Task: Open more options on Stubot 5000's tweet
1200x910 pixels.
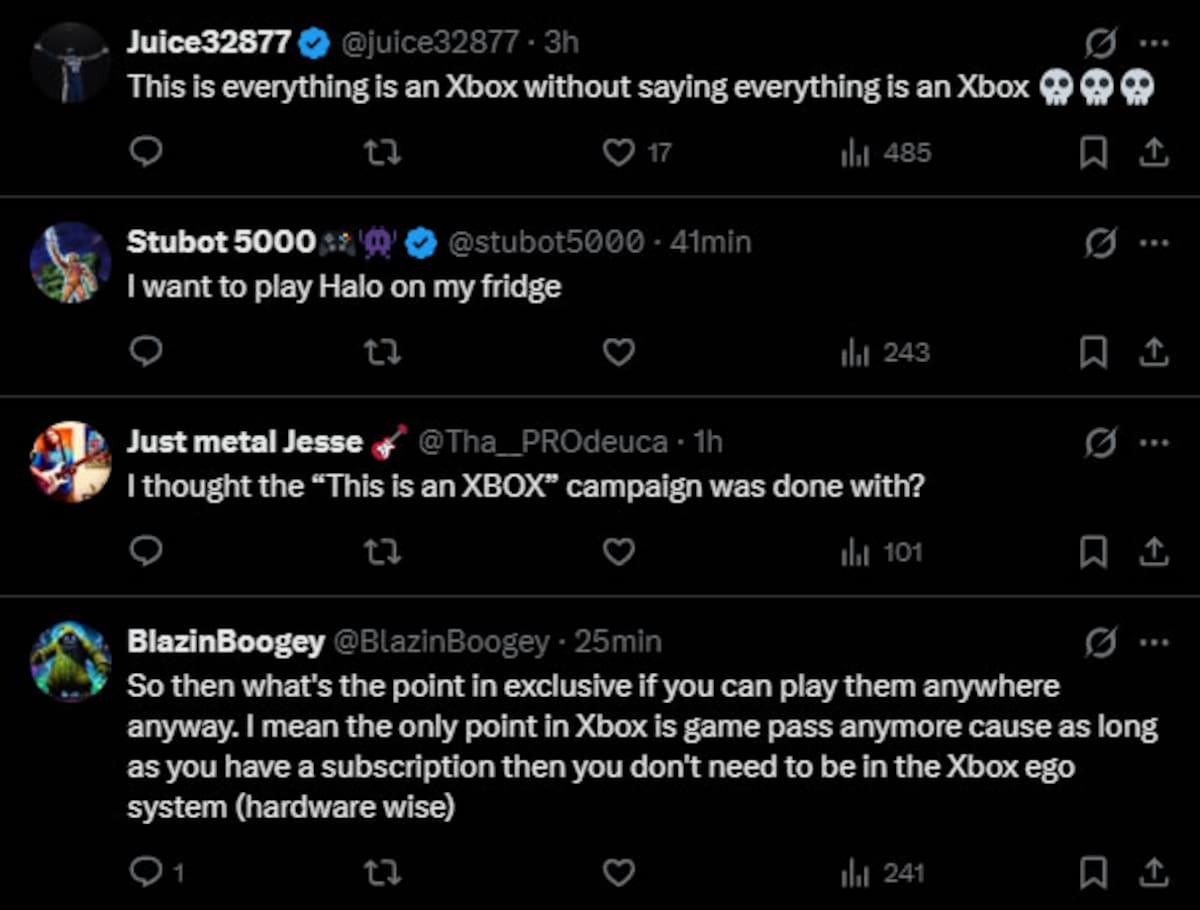Action: point(1153,242)
